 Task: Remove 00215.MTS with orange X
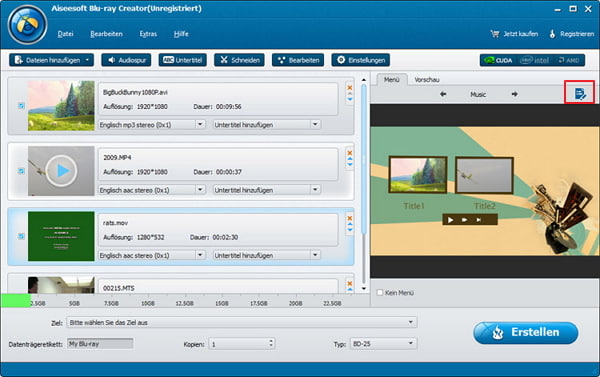pos(349,283)
